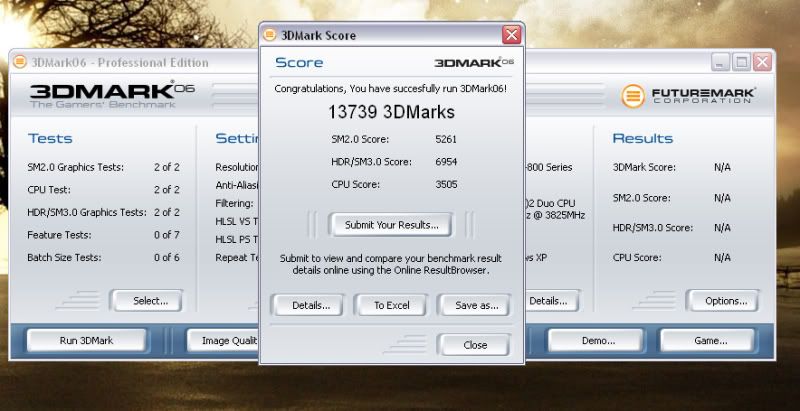Click the Congratulations message text

pos(391,89)
